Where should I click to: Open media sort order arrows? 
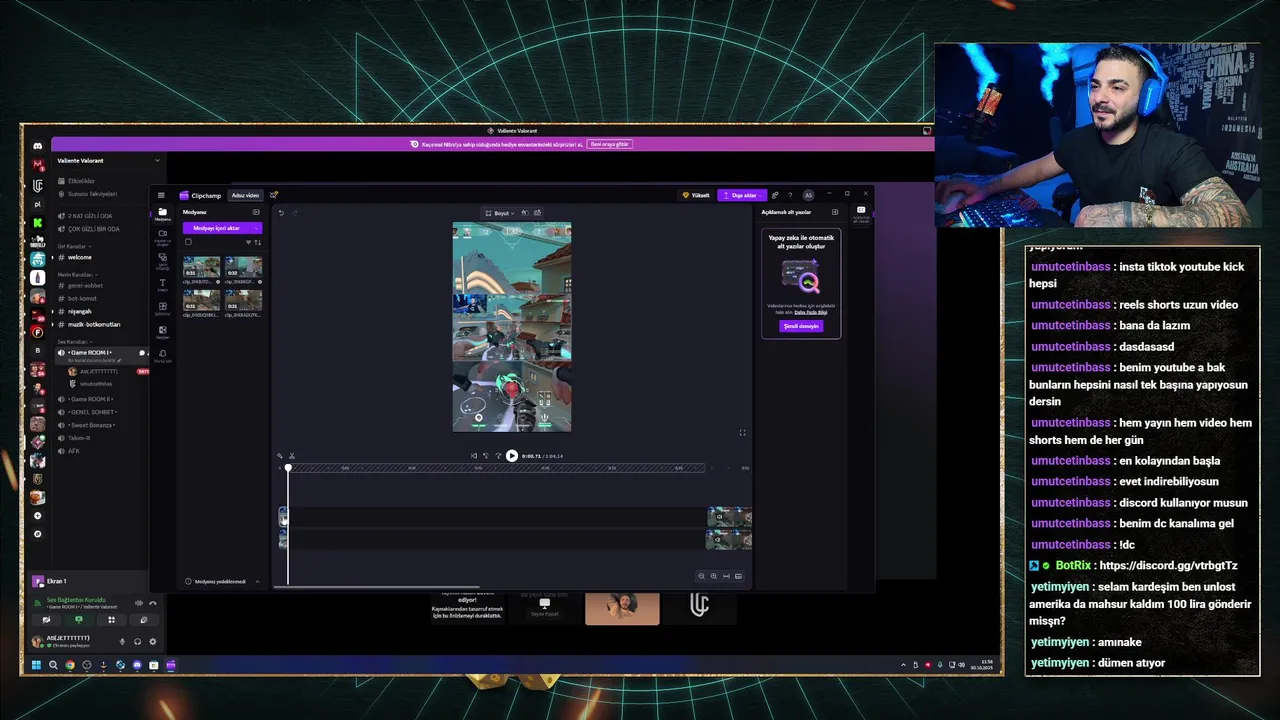point(257,242)
